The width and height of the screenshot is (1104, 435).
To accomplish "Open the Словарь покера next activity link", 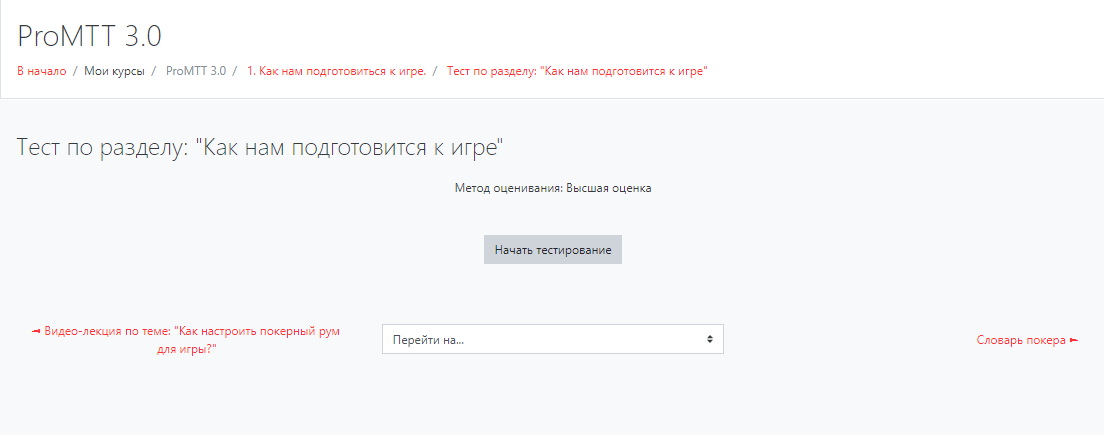I will pyautogui.click(x=1020, y=340).
